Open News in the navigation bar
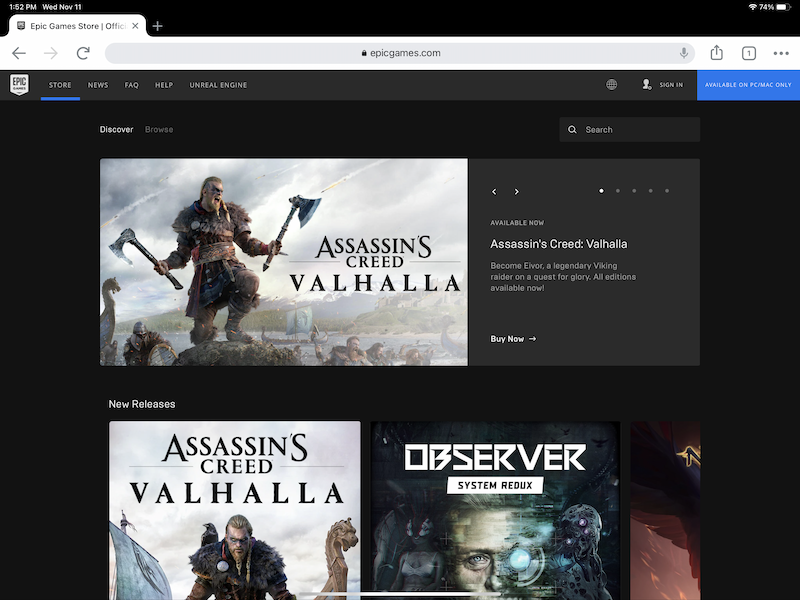Viewport: 800px width, 600px height. [98, 85]
